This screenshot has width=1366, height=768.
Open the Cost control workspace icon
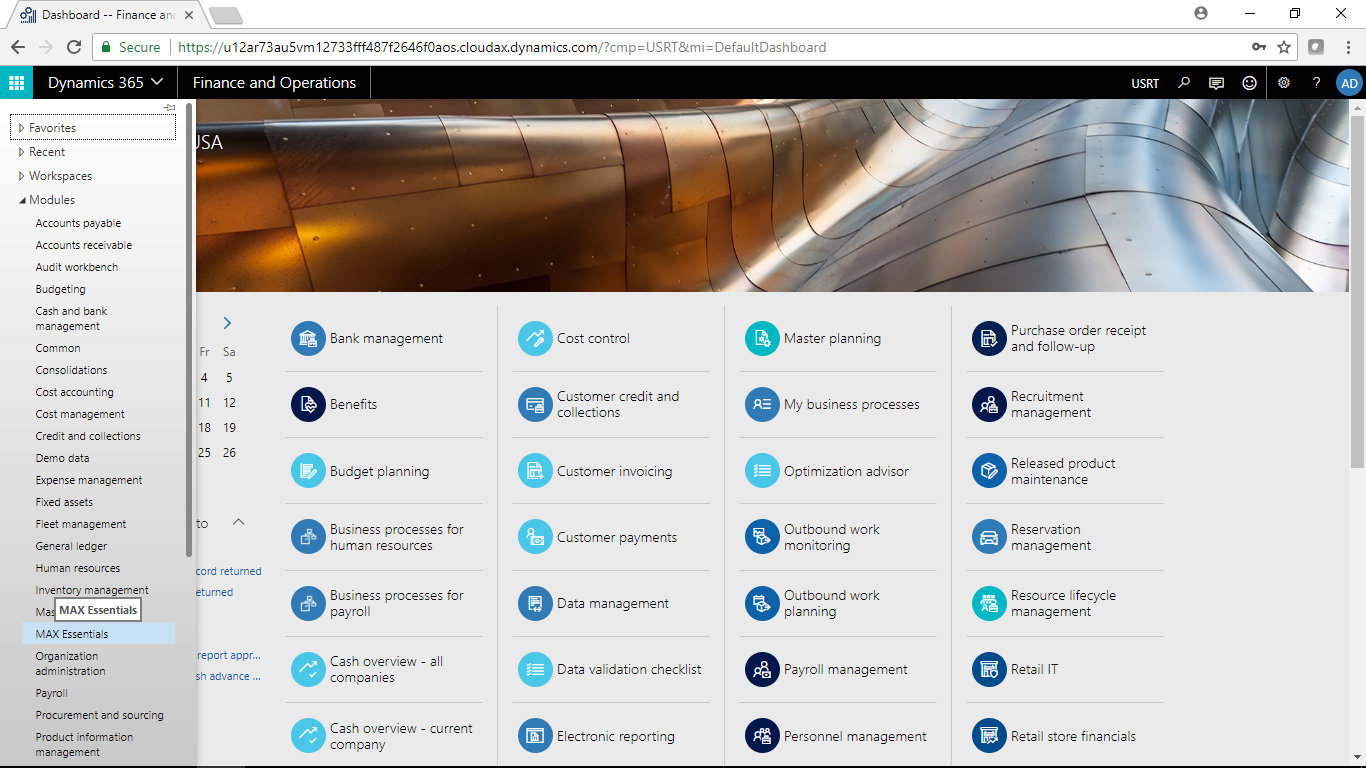(535, 338)
